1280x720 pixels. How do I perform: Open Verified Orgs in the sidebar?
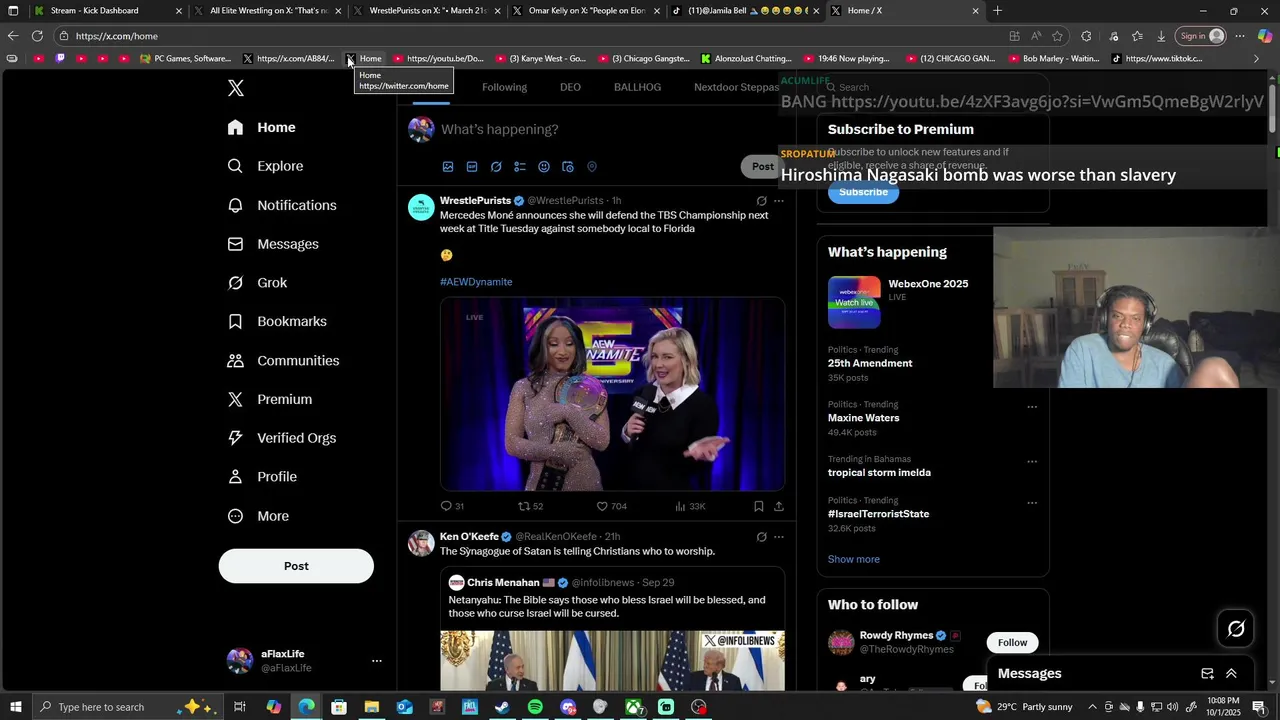point(282,438)
